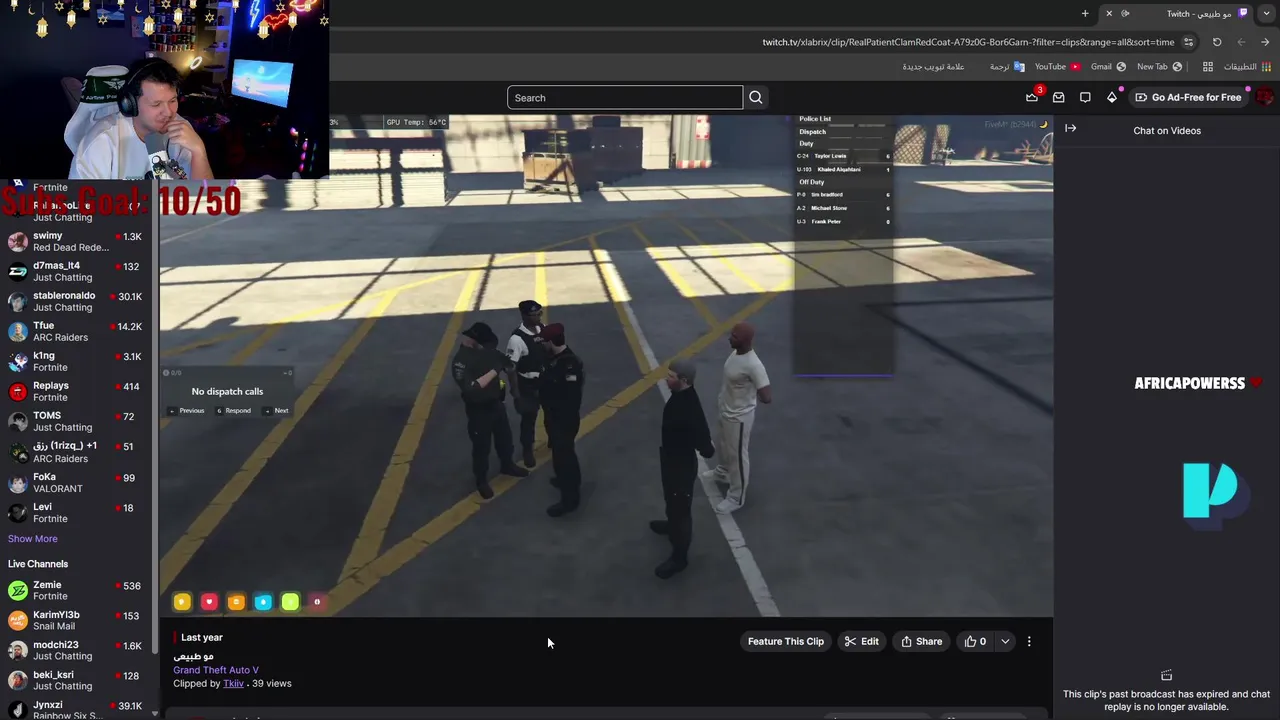1280x720 pixels.
Task: Click the browser reload icon
Action: (x=1217, y=42)
